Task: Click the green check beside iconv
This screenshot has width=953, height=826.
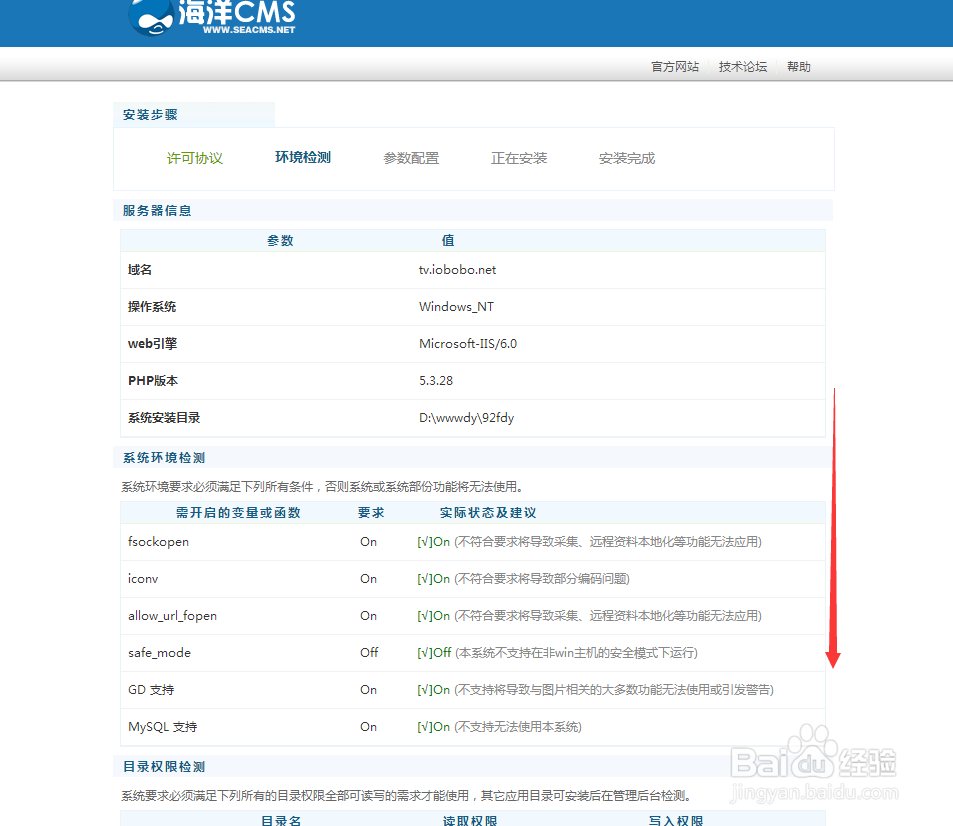Action: (x=424, y=578)
